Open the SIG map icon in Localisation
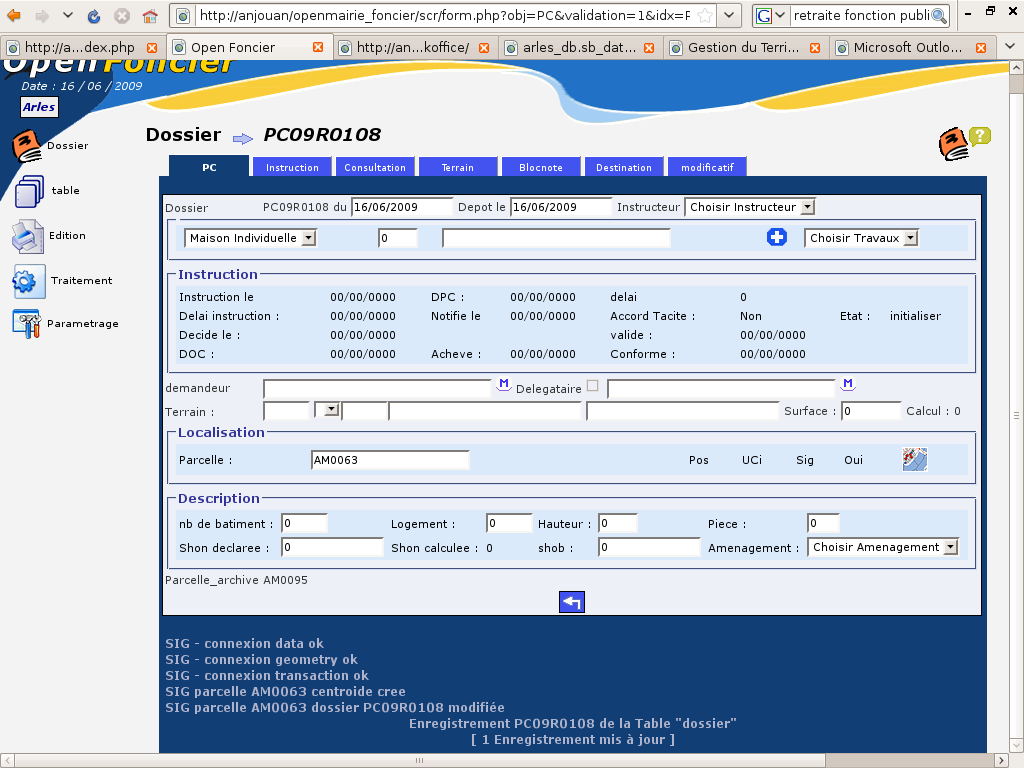 [914, 459]
